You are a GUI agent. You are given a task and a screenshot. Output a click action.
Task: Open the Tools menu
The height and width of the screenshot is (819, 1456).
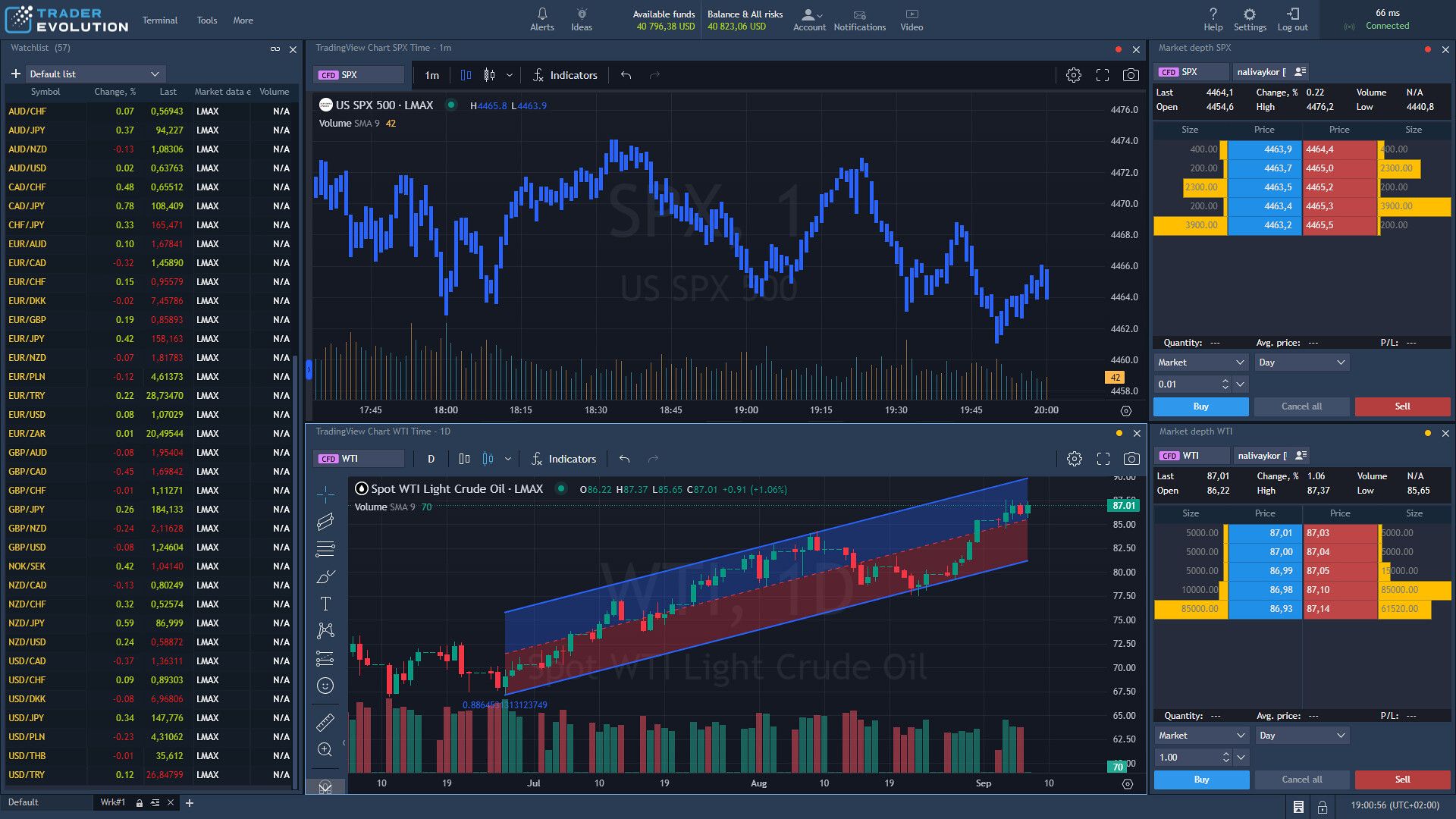[207, 20]
